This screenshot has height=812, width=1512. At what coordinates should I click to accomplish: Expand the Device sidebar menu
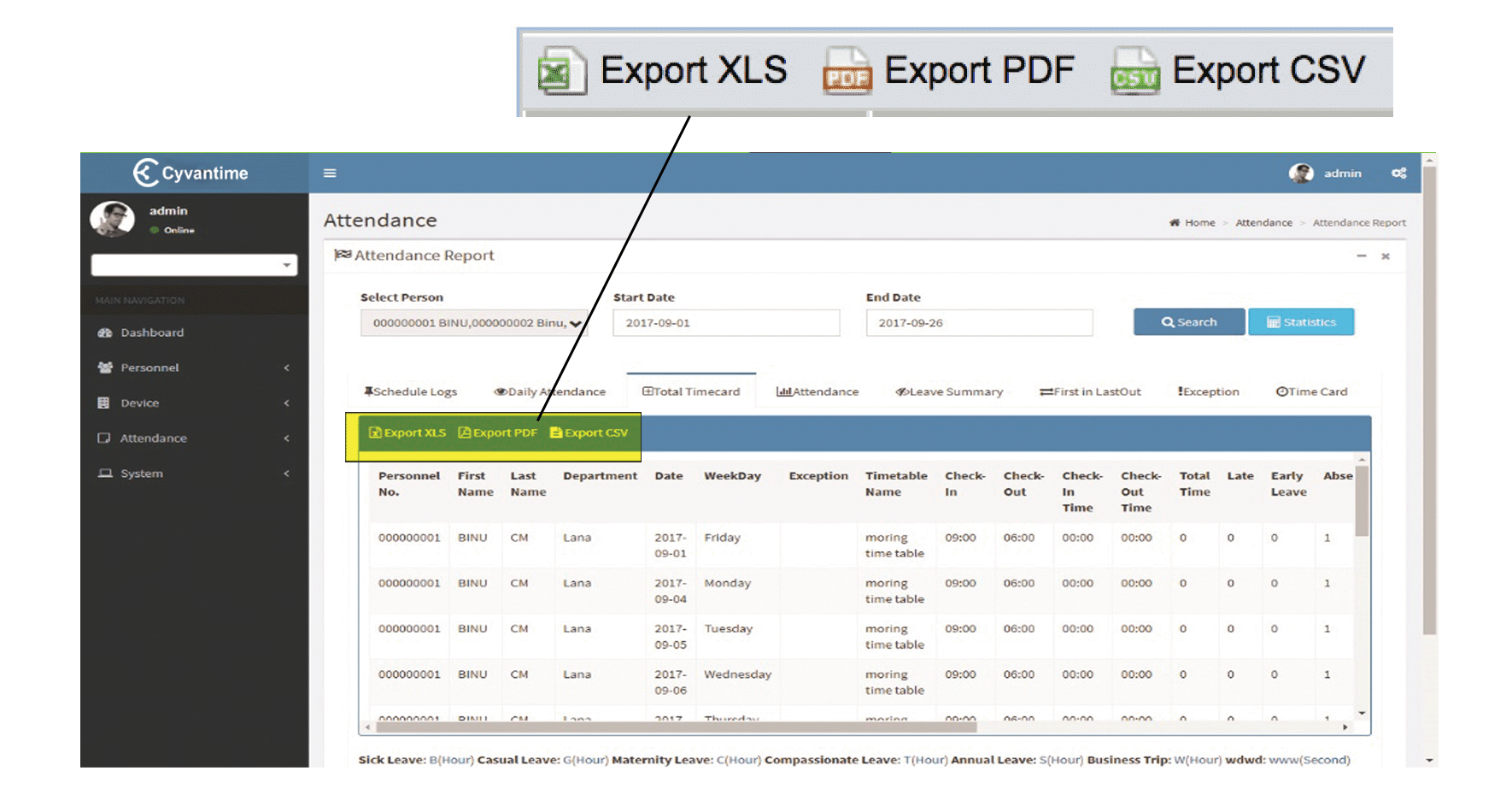click(140, 403)
